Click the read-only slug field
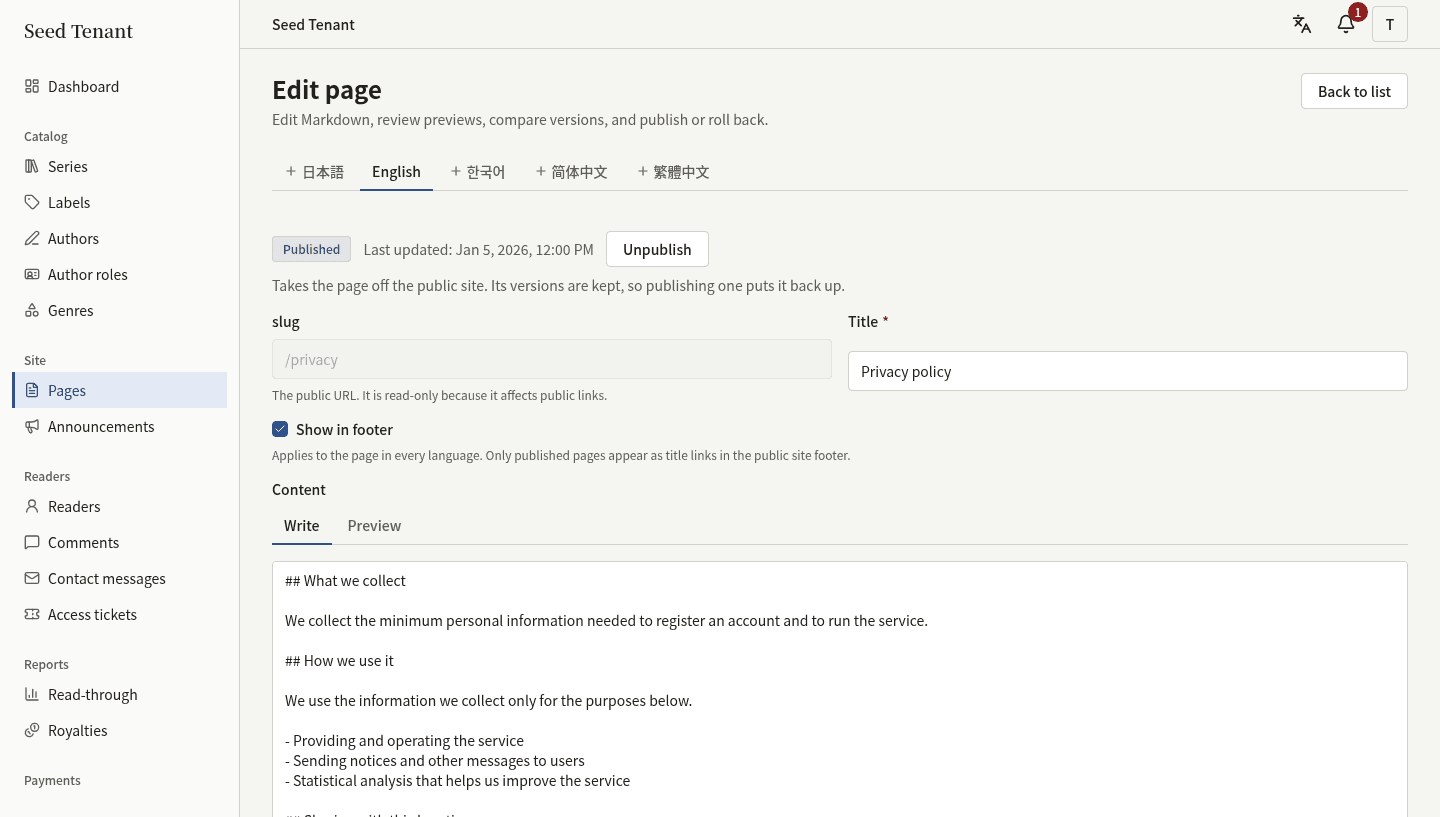The image size is (1440, 817). coord(552,359)
